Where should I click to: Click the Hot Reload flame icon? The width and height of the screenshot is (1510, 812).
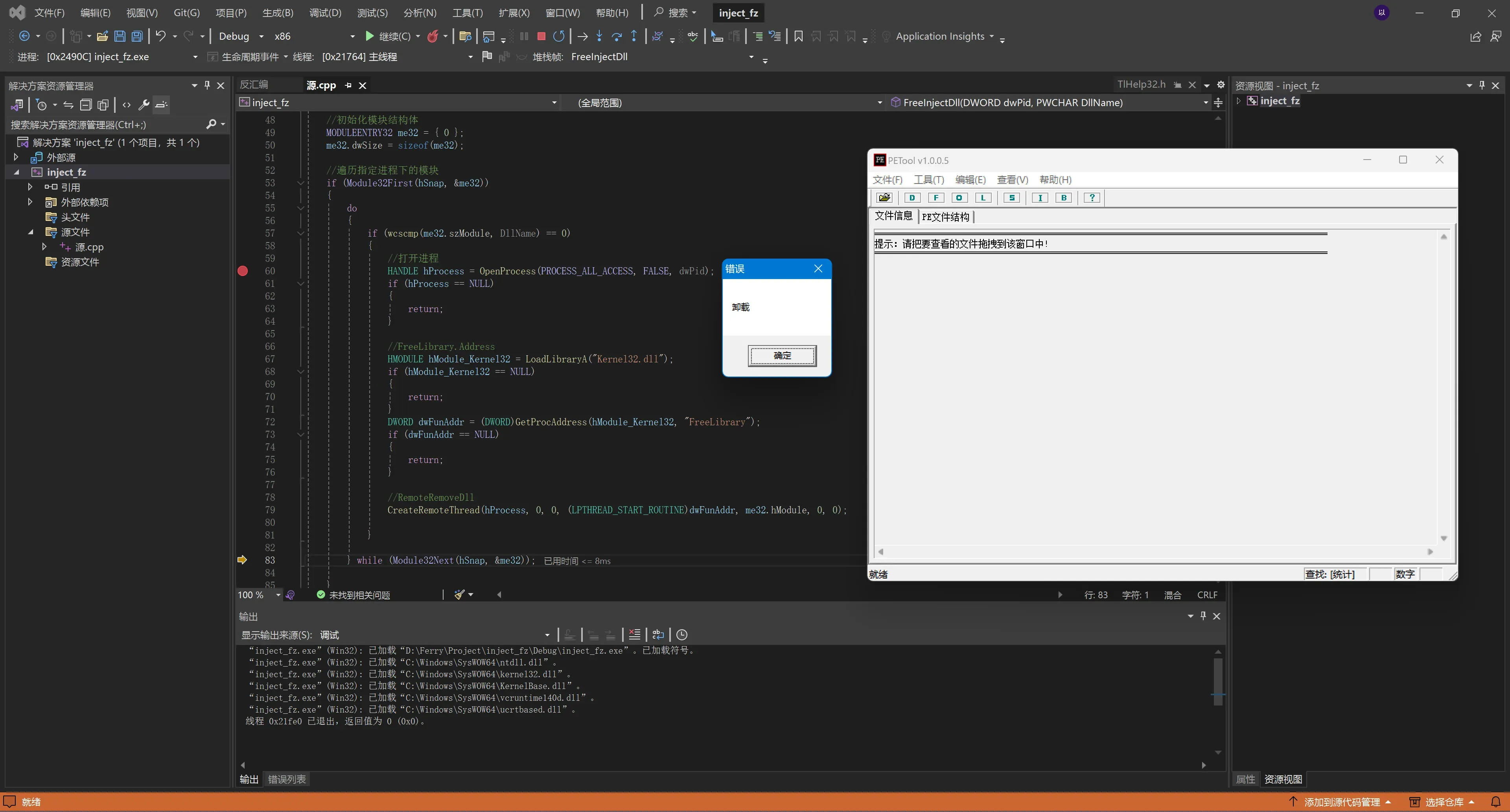coord(433,36)
